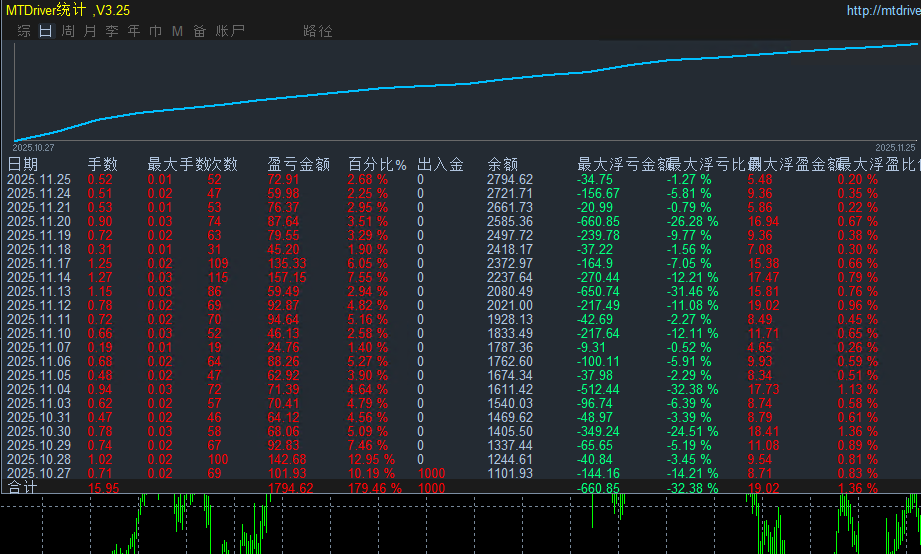
Task: Open the 周 weekly statistics tab
Action: click(67, 31)
